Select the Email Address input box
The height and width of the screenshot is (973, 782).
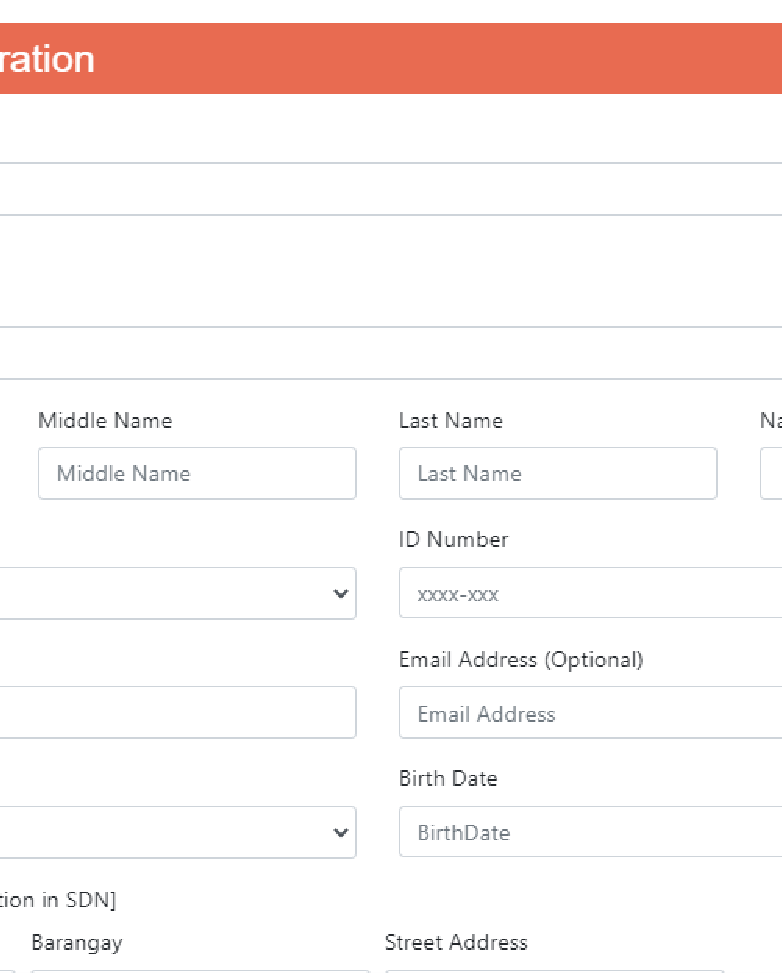[590, 713]
